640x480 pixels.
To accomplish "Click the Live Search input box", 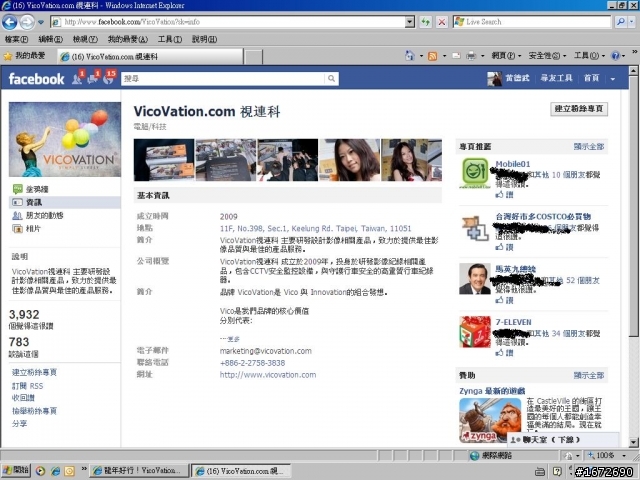I will tap(532, 22).
